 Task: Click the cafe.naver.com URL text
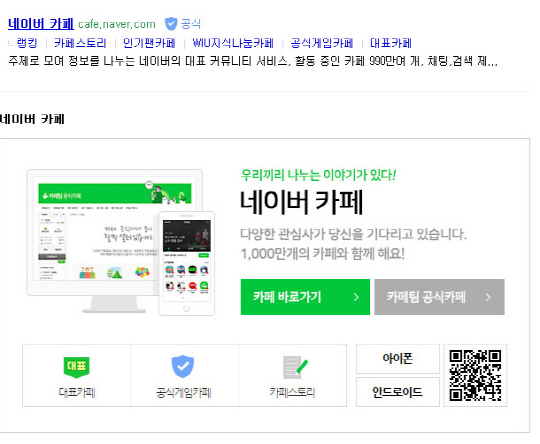117,24
